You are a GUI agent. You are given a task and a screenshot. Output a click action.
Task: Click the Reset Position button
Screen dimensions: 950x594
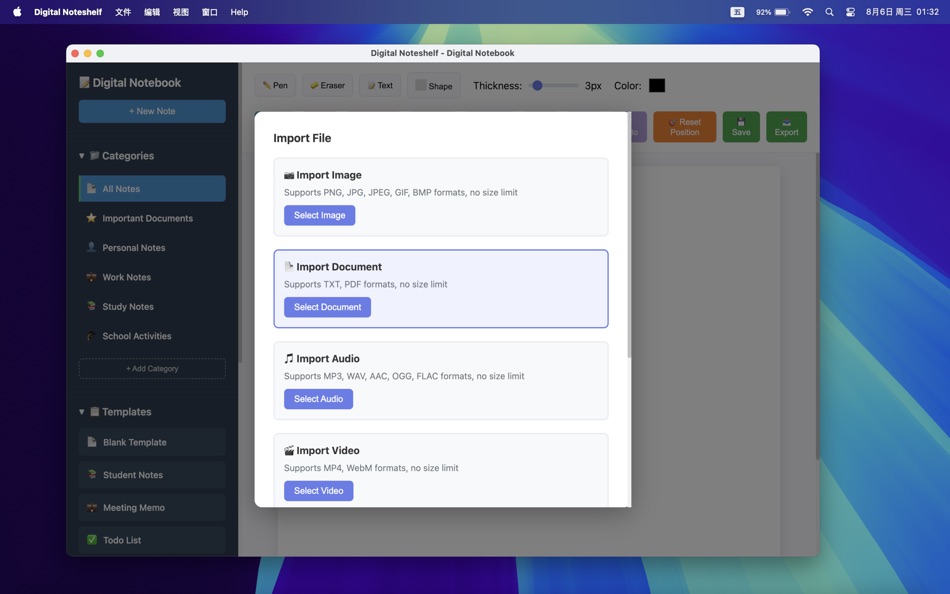685,127
